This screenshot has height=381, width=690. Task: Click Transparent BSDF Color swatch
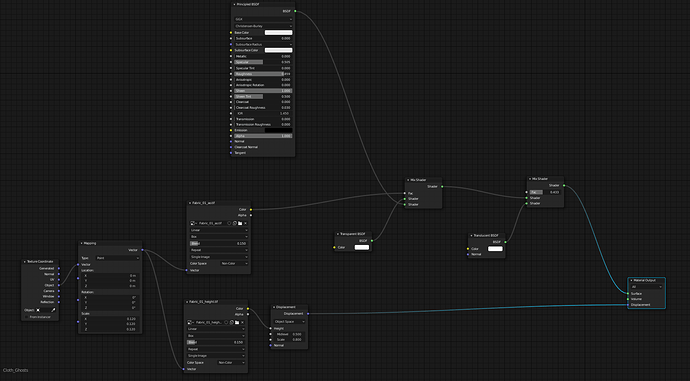tap(362, 247)
